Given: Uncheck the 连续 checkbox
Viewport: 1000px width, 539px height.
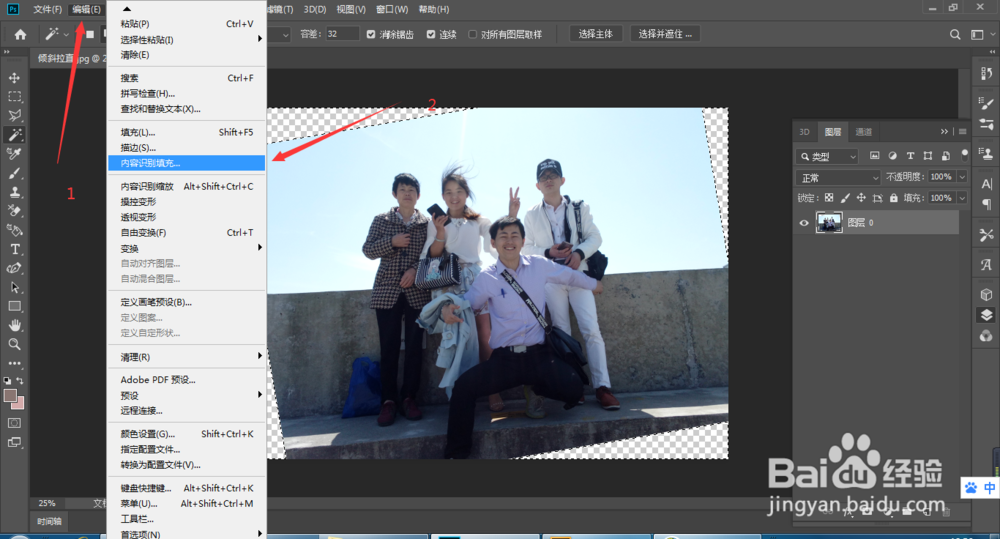Looking at the screenshot, I should (x=430, y=34).
